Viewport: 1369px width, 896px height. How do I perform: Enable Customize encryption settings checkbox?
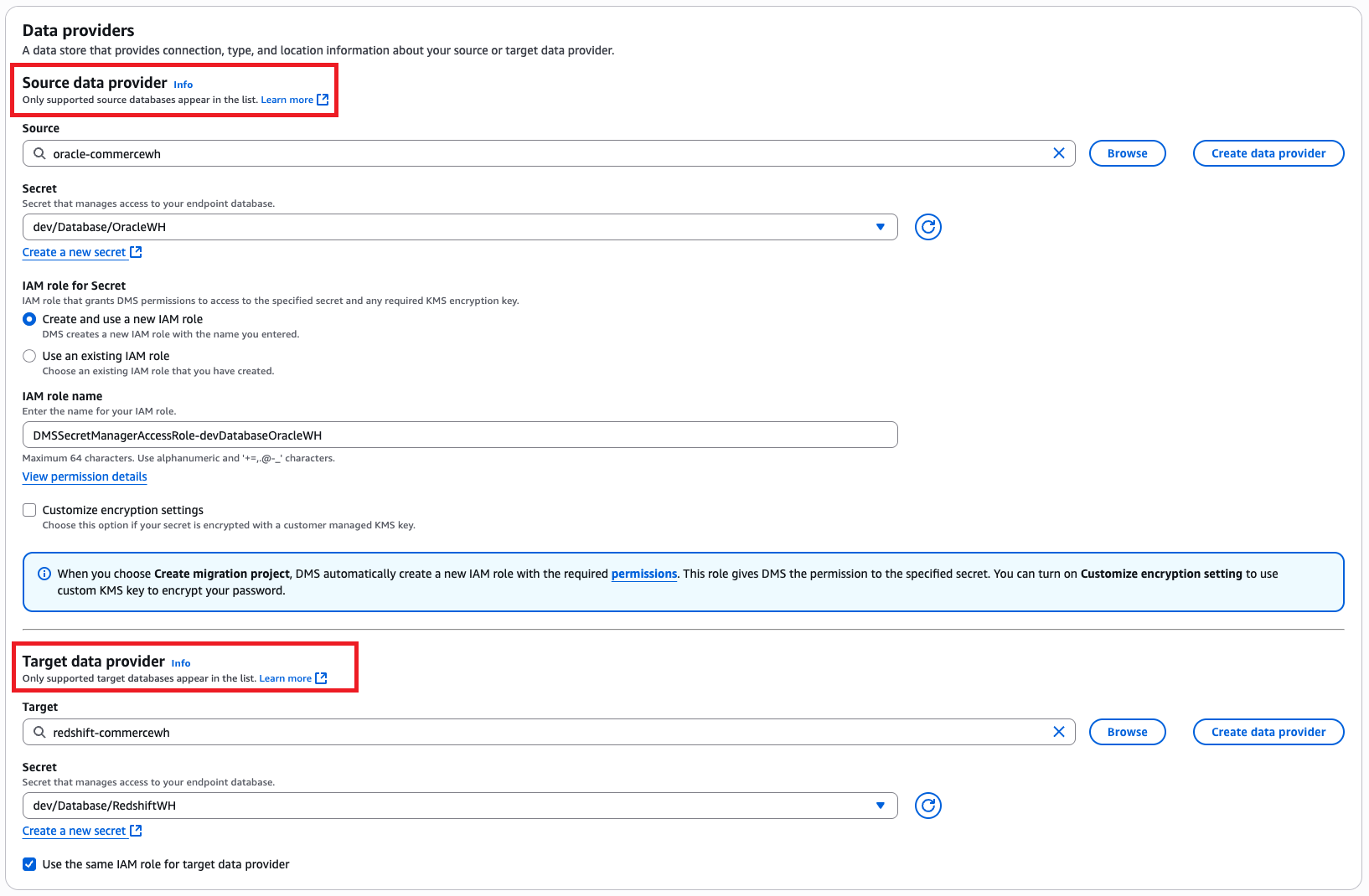29,510
